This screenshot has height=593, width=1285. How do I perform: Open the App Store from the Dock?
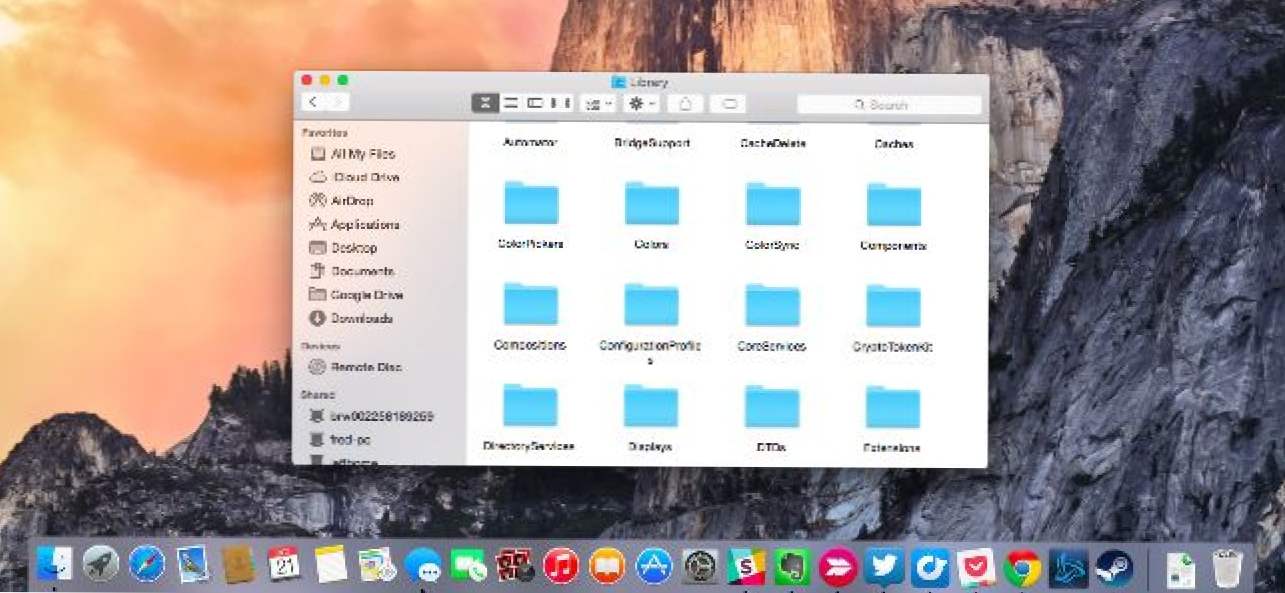pyautogui.click(x=654, y=567)
